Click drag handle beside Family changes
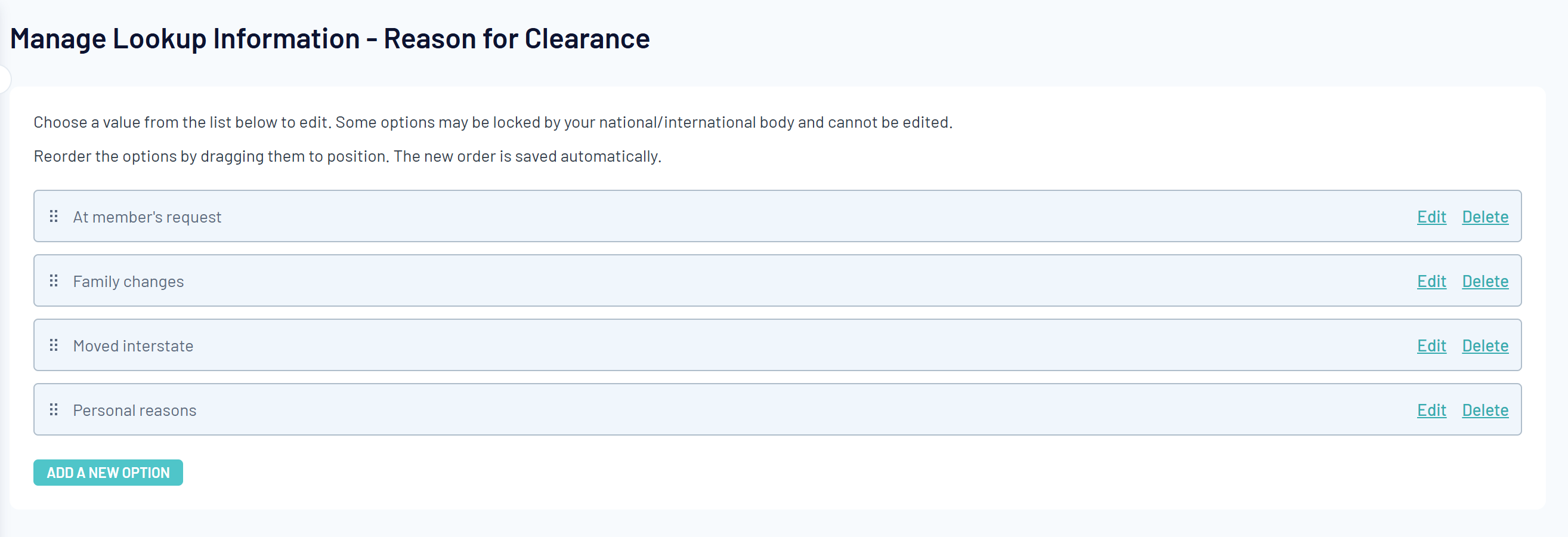Image resolution: width=1568 pixels, height=537 pixels. tap(54, 280)
